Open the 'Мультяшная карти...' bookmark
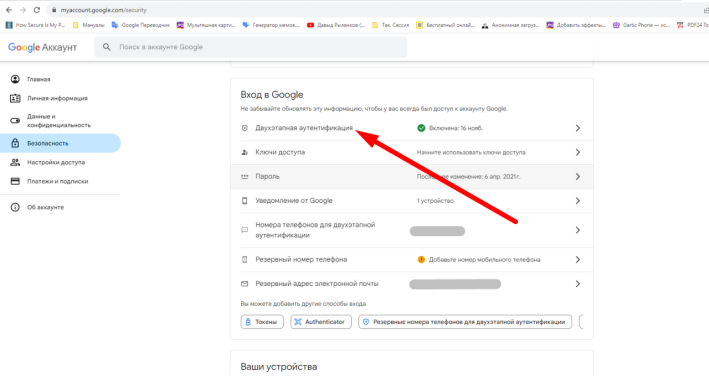The width and height of the screenshot is (709, 376). 206,25
